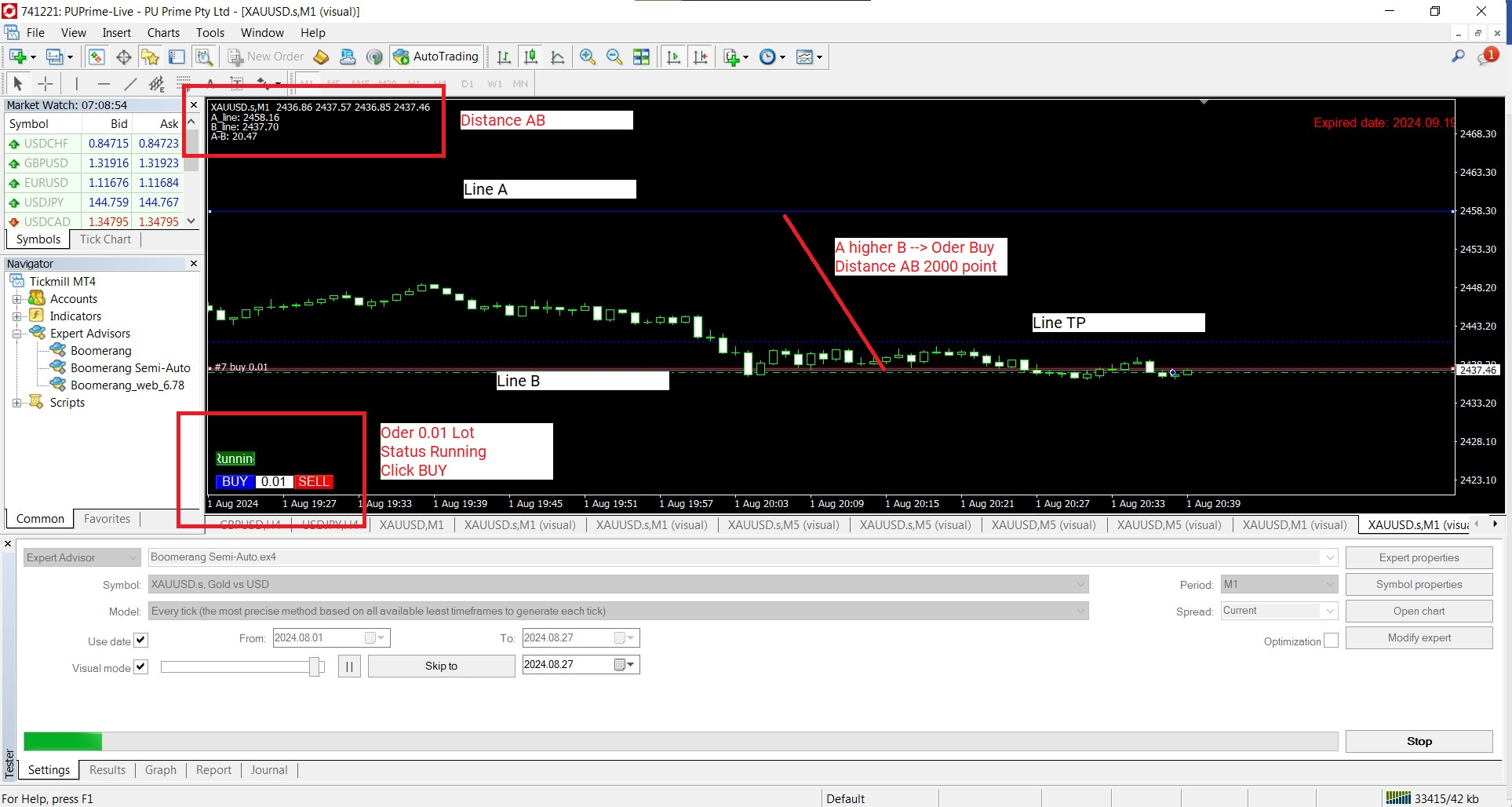This screenshot has width=1512, height=807.
Task: Select the trendline drawing tool
Action: (130, 83)
